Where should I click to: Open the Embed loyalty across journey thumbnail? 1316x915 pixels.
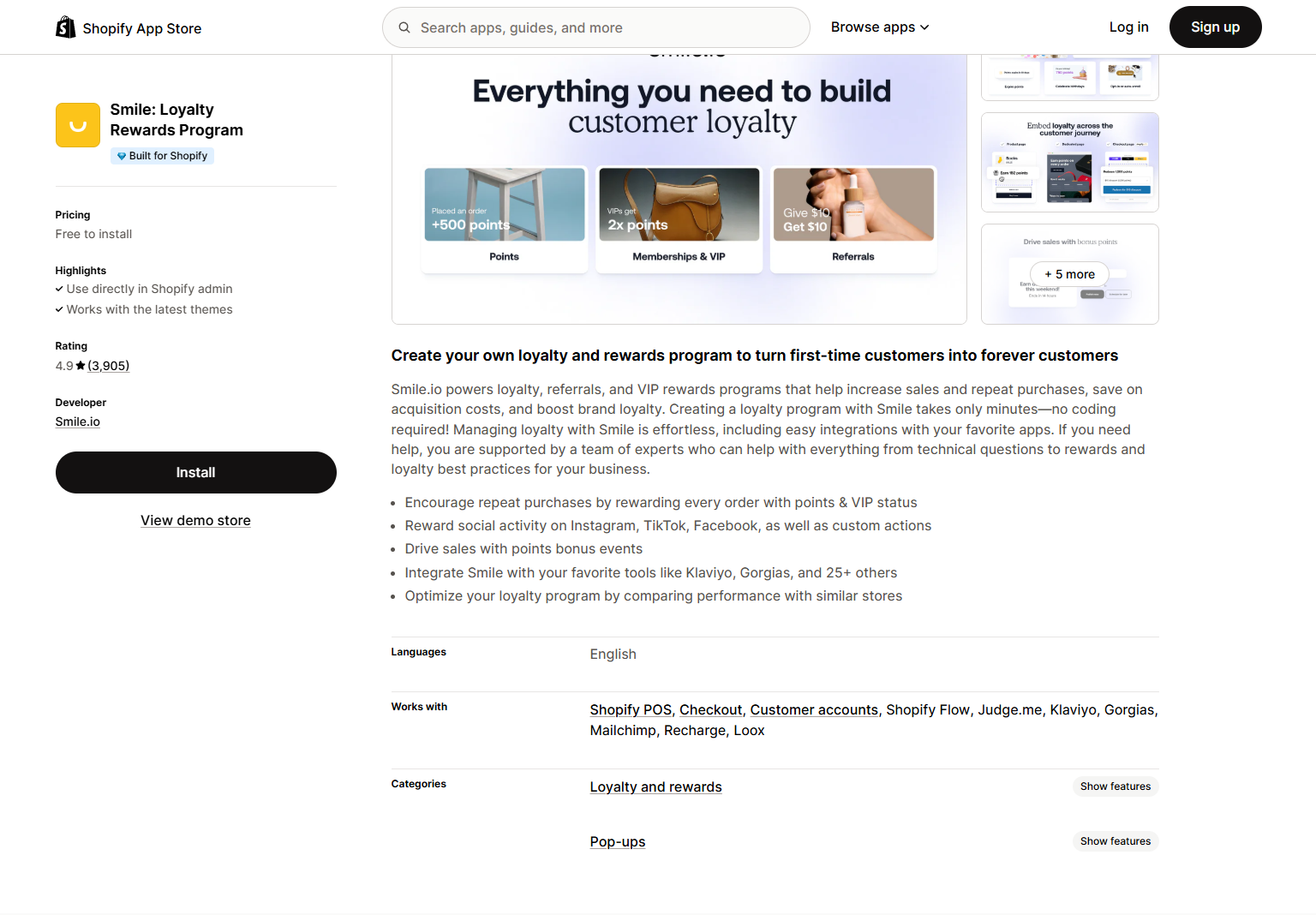click(1069, 163)
